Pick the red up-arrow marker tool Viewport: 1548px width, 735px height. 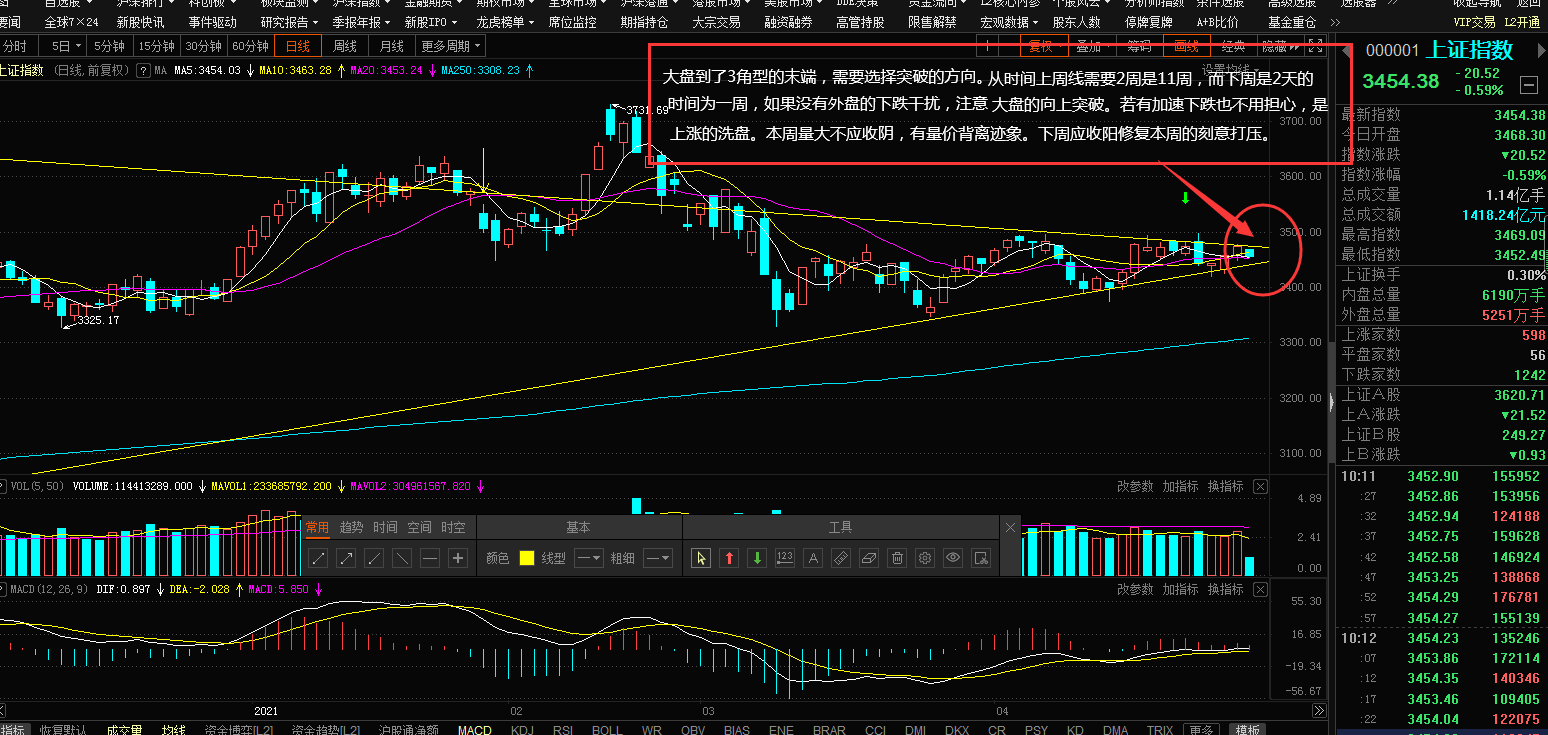(x=729, y=558)
